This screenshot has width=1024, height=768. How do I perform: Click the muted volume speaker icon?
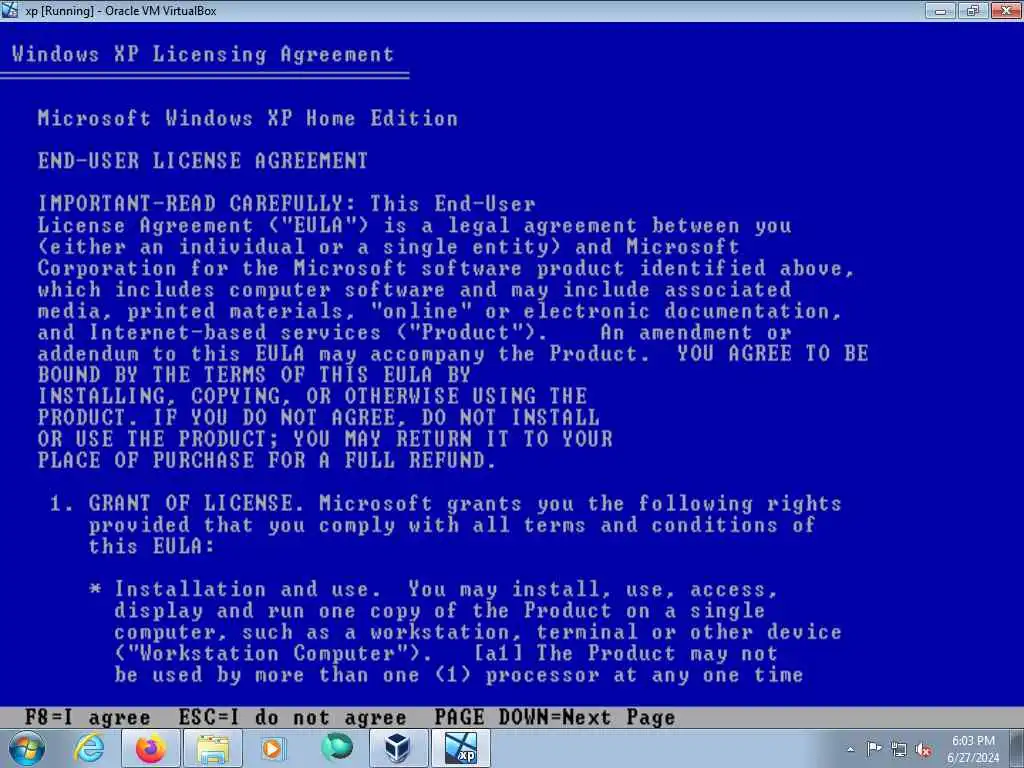pos(923,750)
